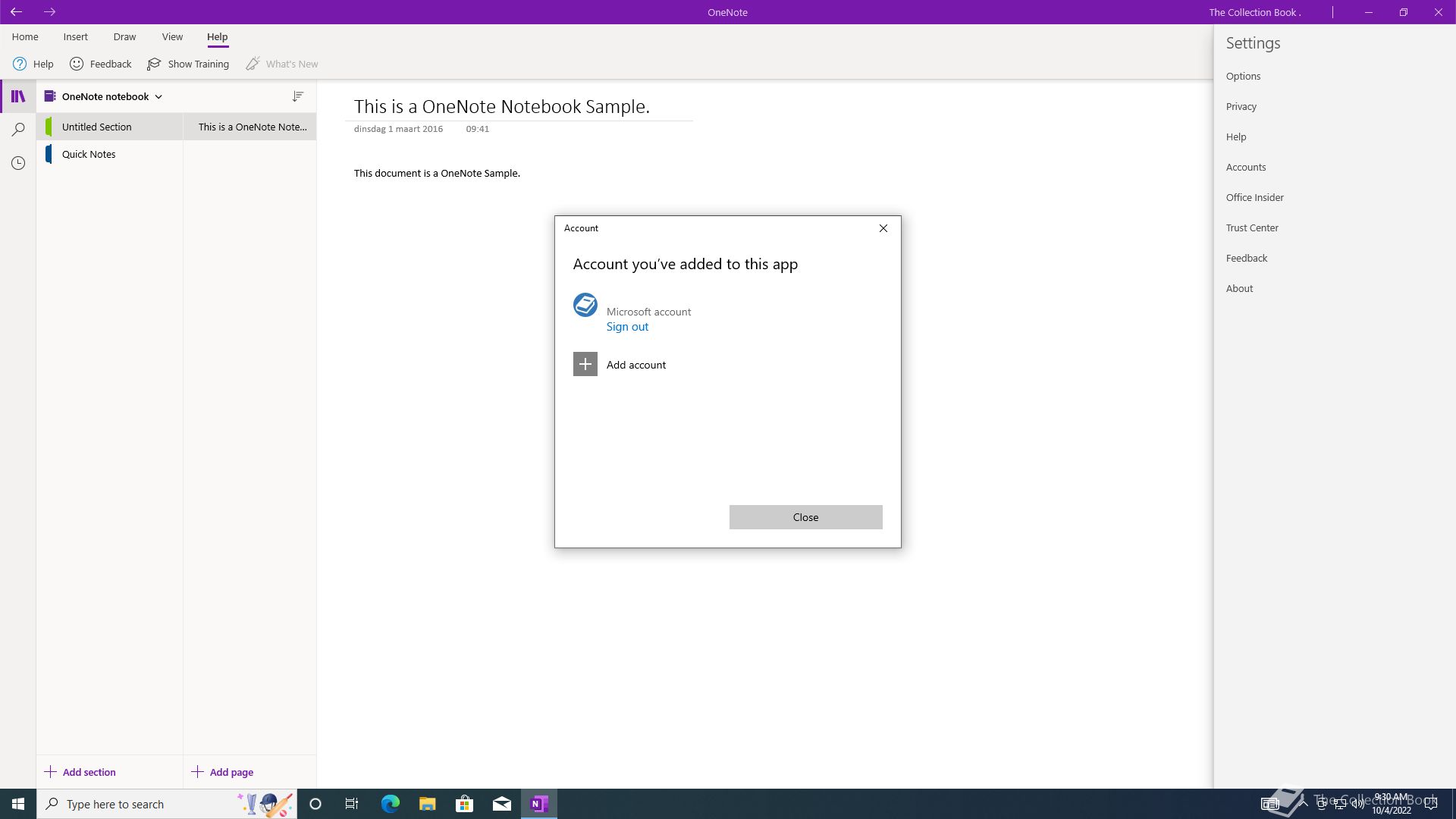Close the Account dialog with X

(x=883, y=228)
